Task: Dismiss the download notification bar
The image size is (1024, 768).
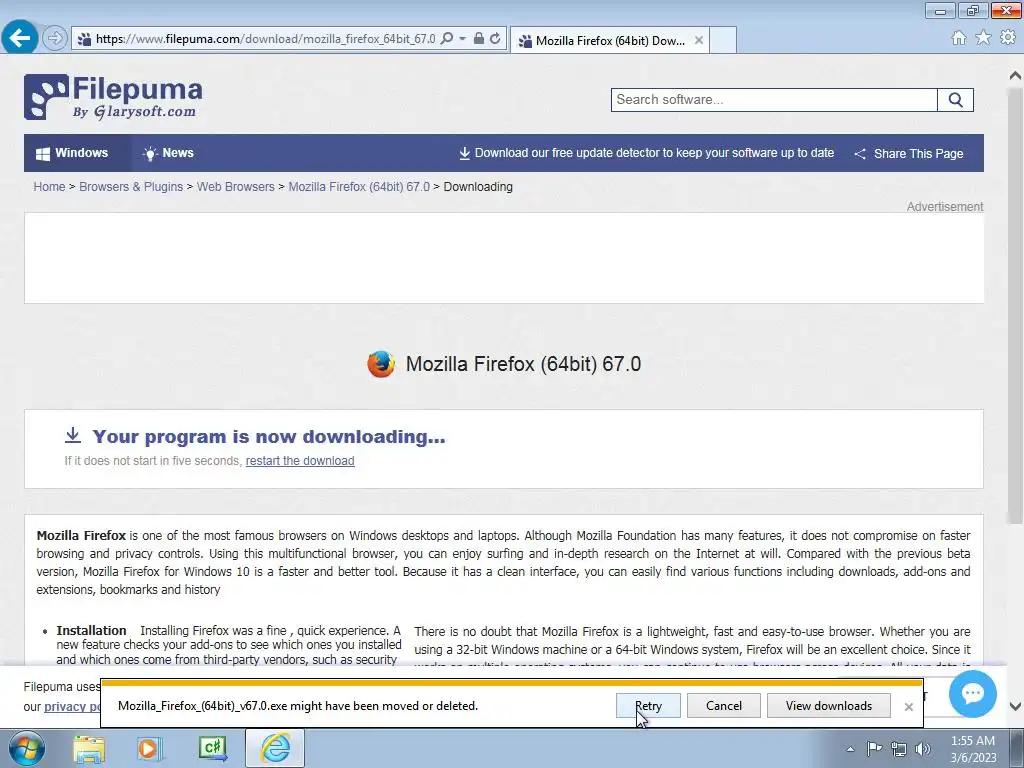Action: (x=908, y=707)
